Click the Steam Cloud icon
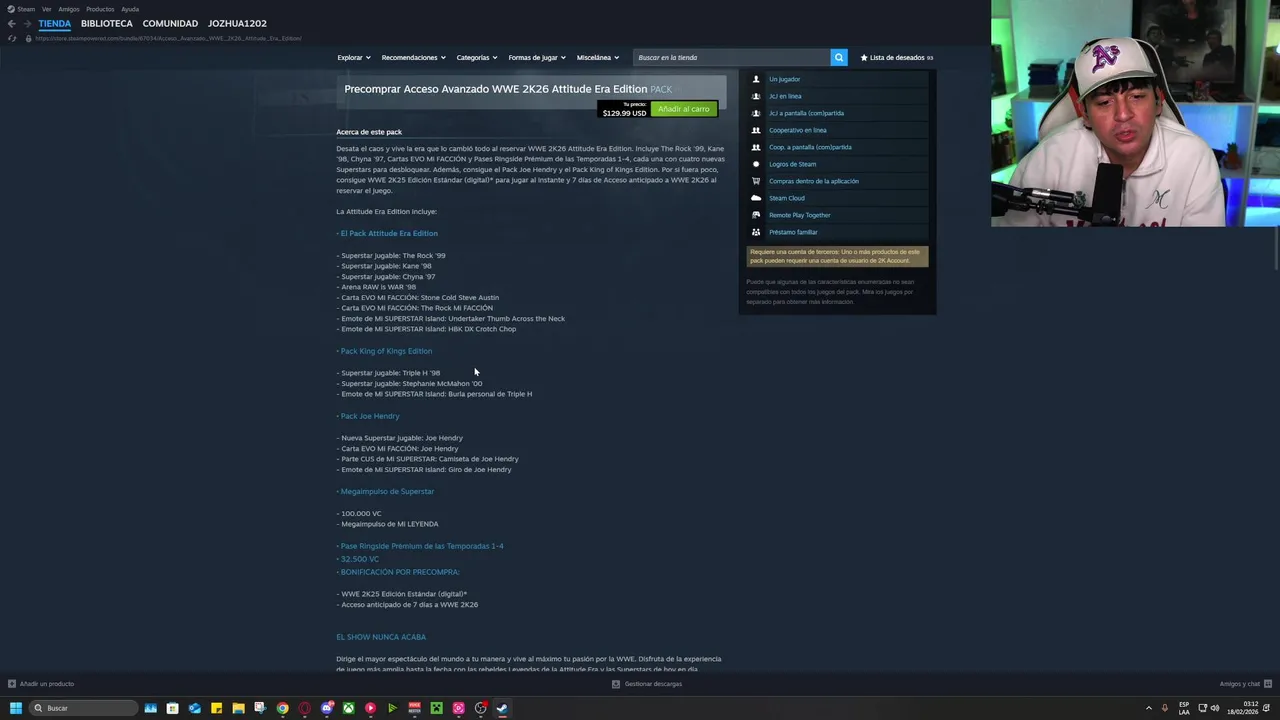Screen dimensions: 1280x720 [x=756, y=198]
